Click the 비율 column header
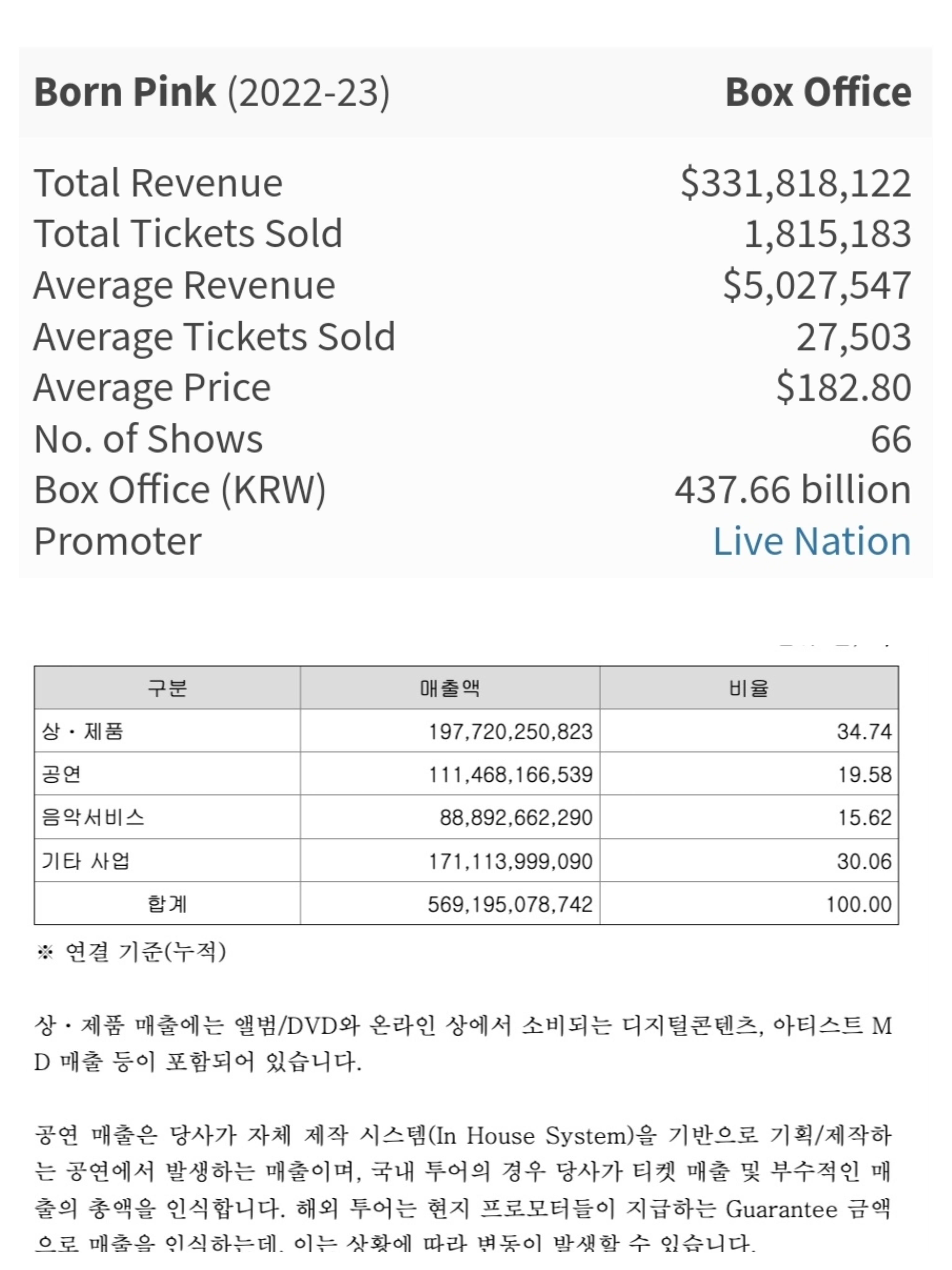Viewport: 952px width, 1270px height. click(749, 687)
